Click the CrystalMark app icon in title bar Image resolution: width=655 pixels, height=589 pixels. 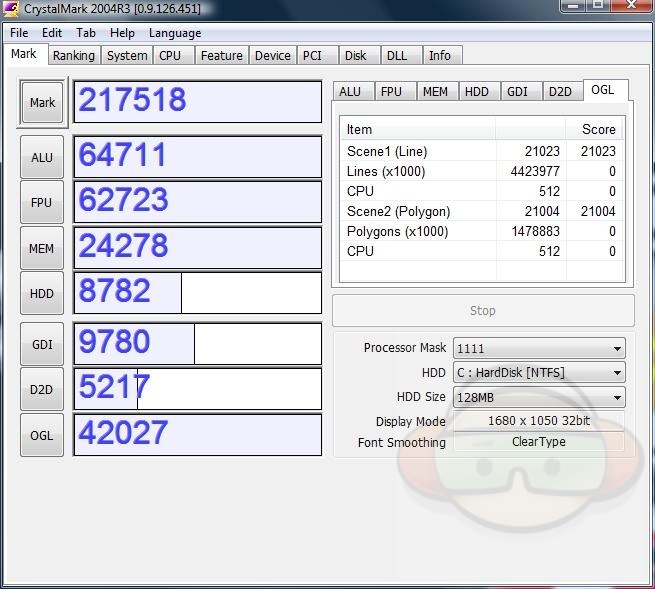point(12,9)
